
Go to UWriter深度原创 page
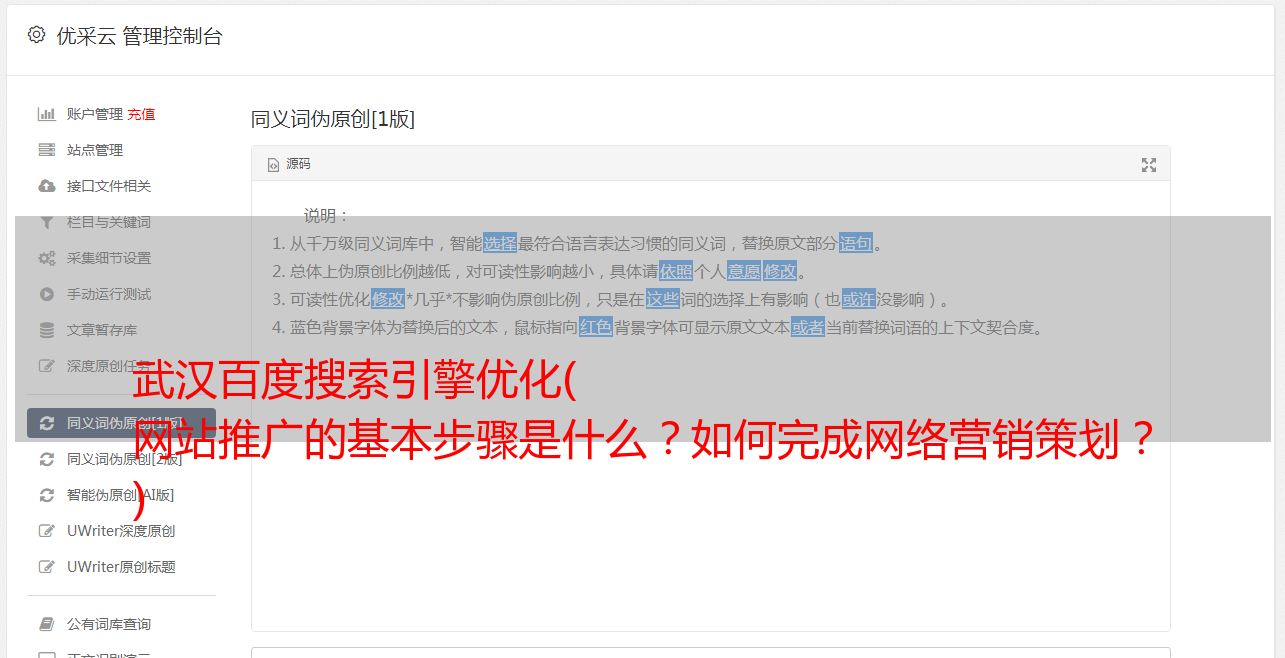(x=122, y=531)
